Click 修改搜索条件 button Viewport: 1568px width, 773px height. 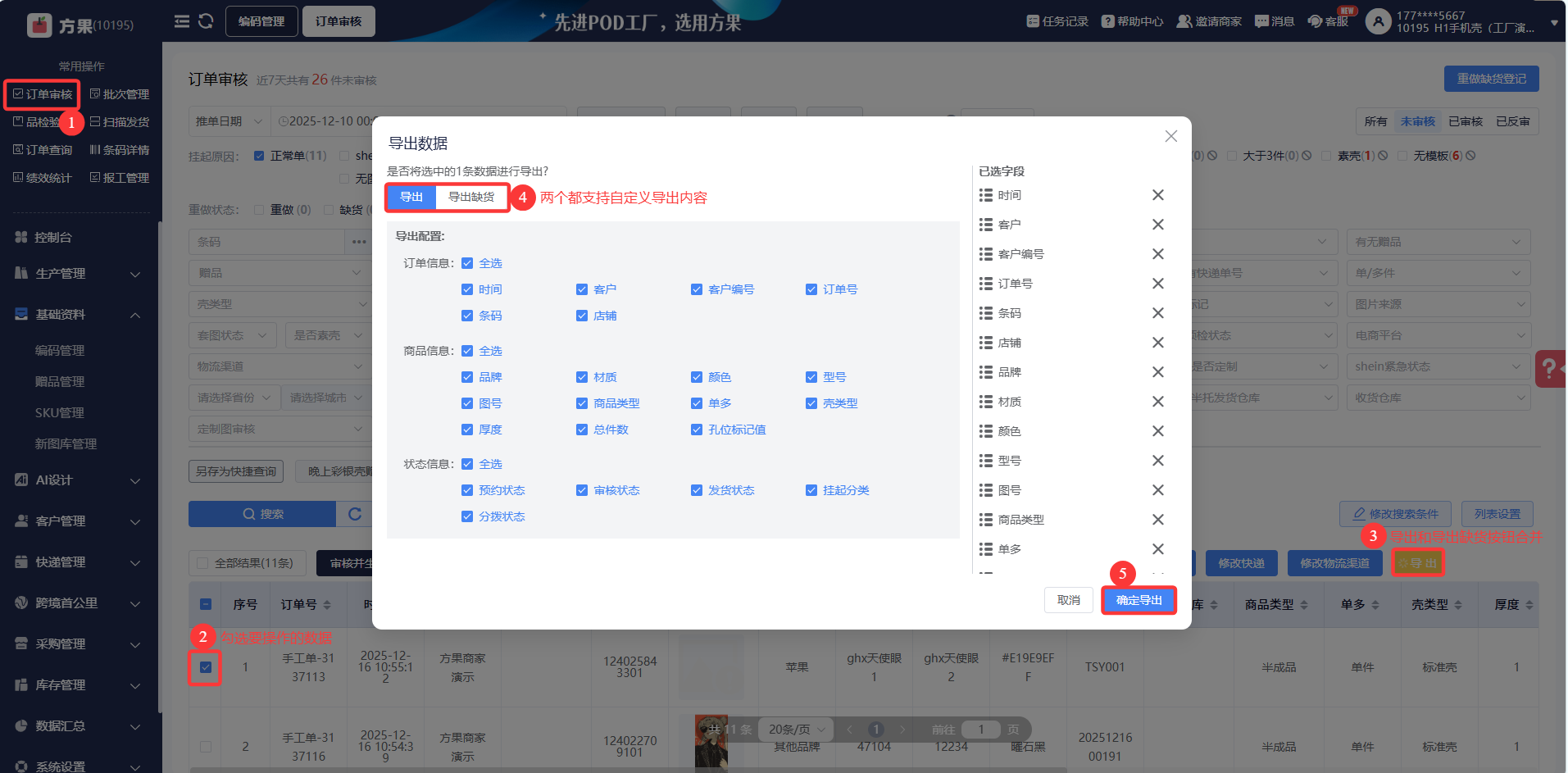pos(1395,514)
